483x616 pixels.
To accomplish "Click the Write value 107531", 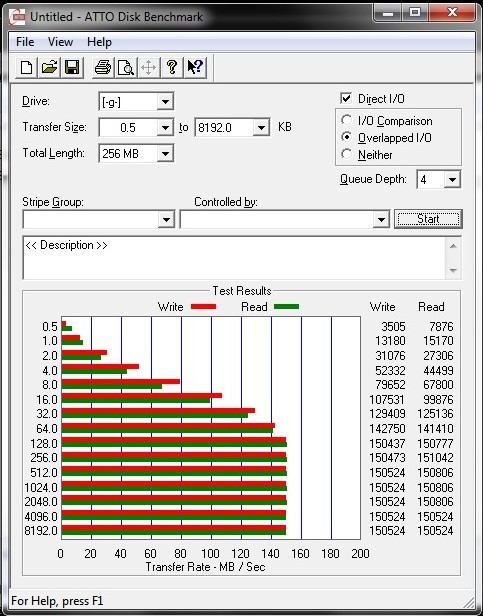I will click(x=387, y=400).
